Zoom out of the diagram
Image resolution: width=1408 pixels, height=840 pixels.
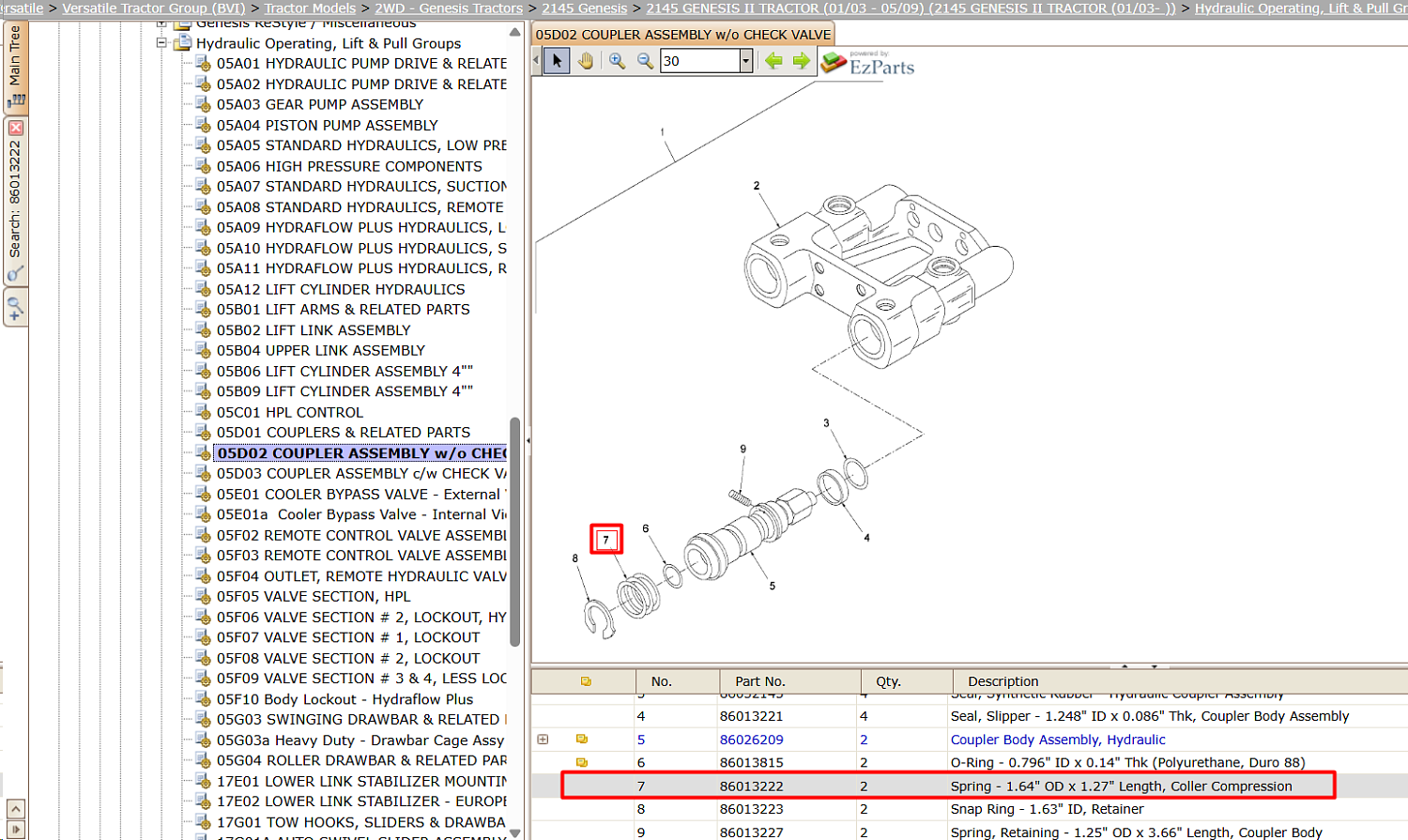645,61
